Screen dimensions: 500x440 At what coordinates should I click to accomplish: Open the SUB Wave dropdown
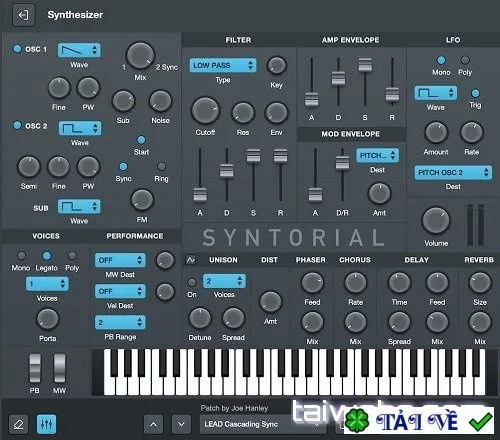click(79, 207)
